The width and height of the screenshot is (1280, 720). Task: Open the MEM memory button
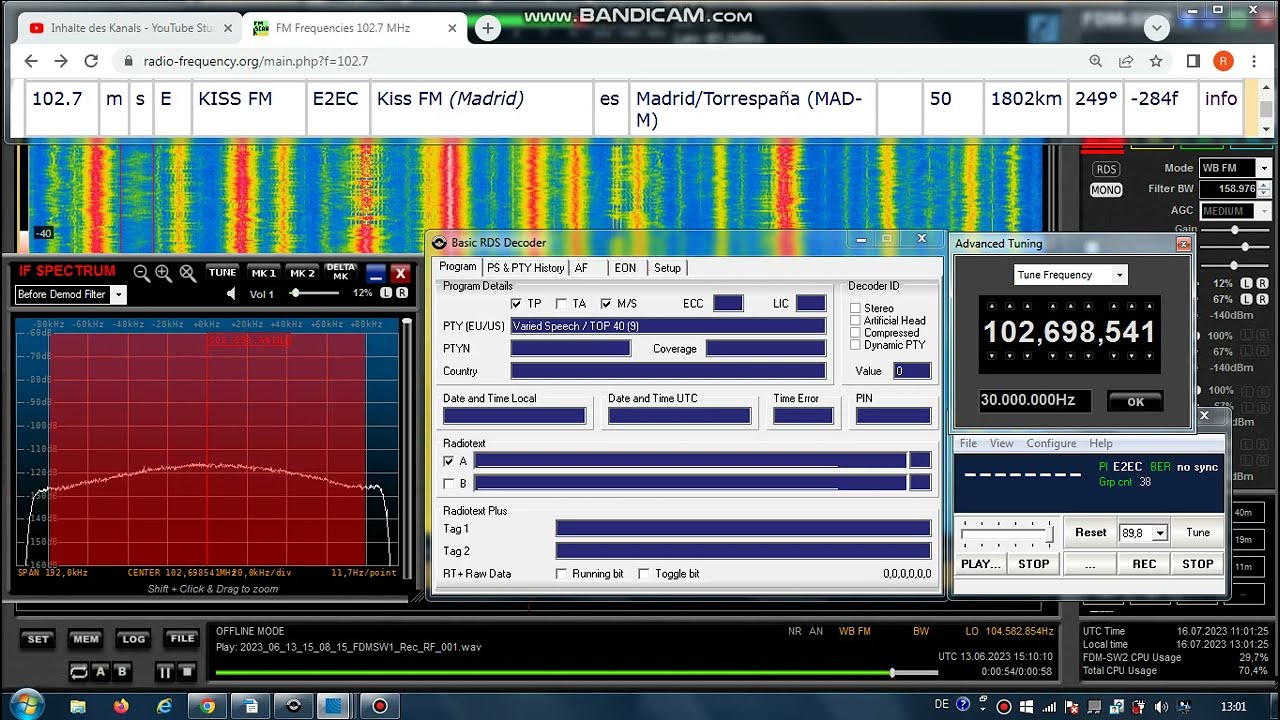click(85, 639)
